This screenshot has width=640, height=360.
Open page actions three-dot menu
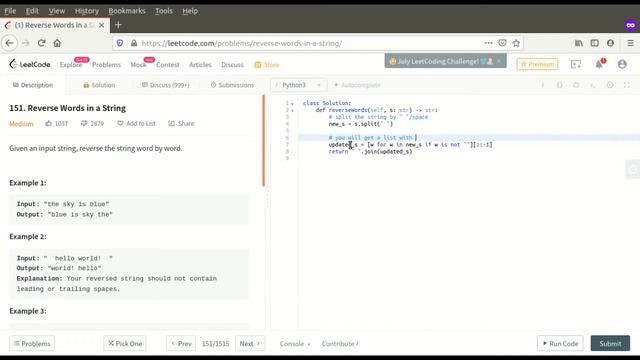tap(488, 43)
